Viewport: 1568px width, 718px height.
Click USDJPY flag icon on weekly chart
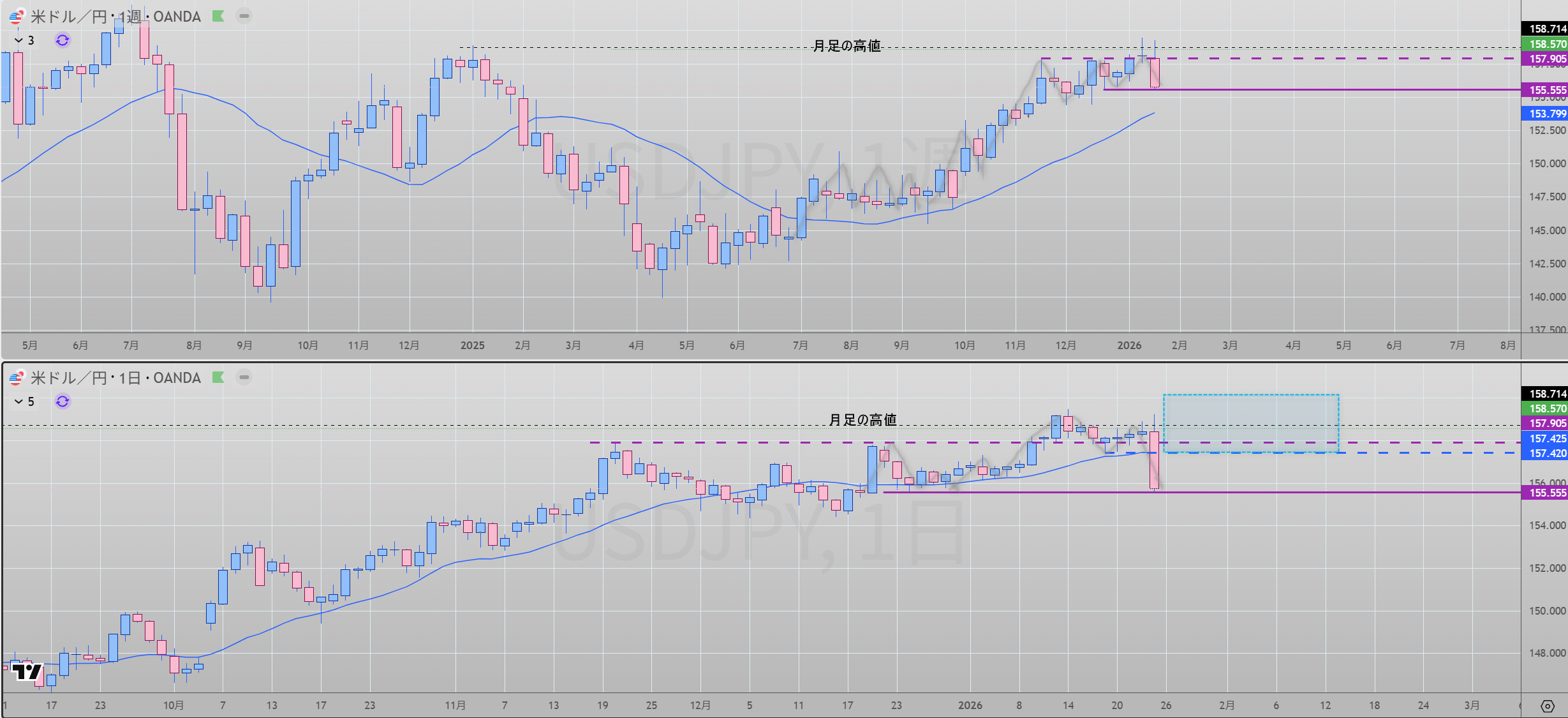click(17, 17)
